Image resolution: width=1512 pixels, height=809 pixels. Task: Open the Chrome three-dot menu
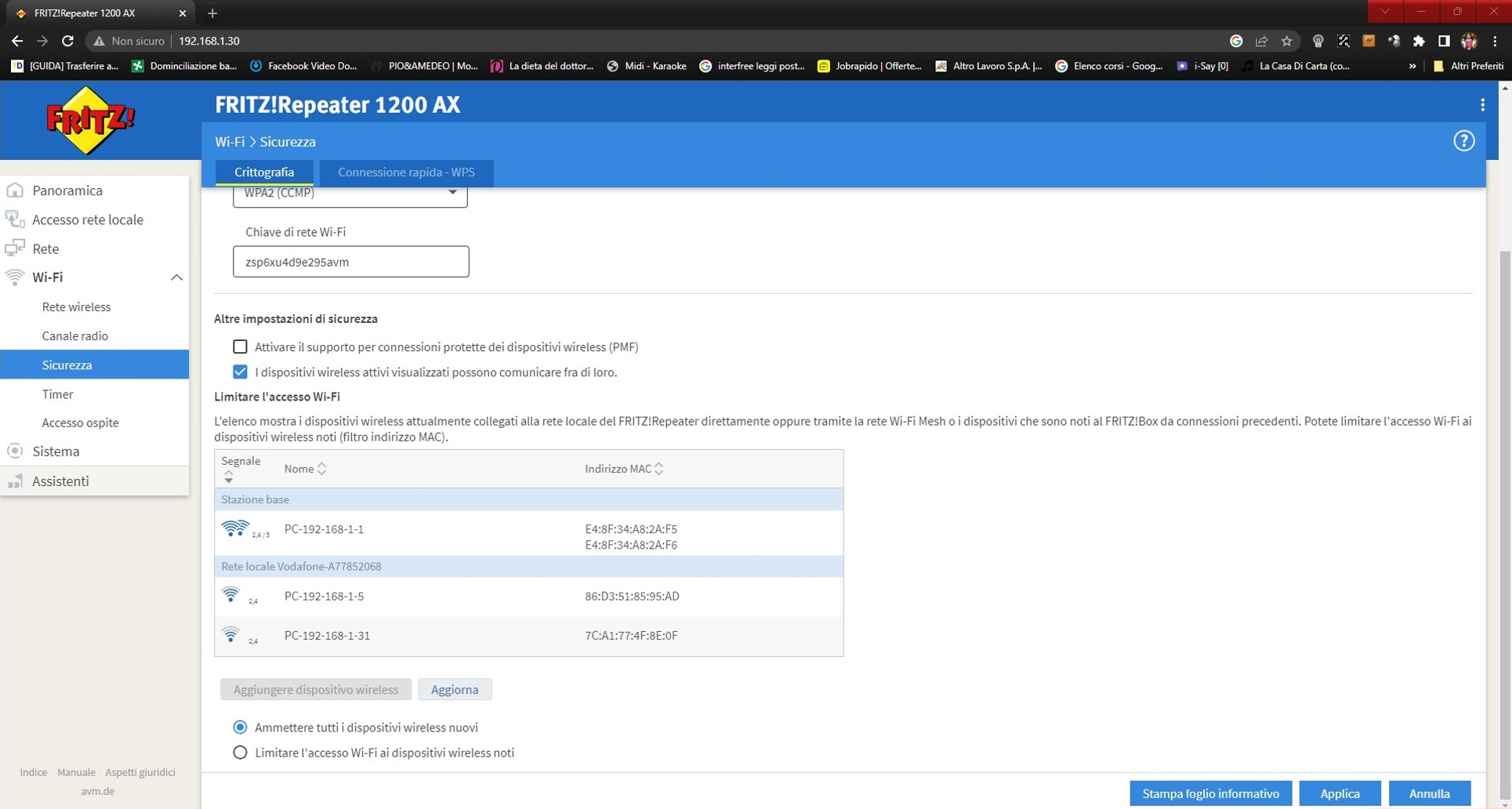tap(1495, 41)
